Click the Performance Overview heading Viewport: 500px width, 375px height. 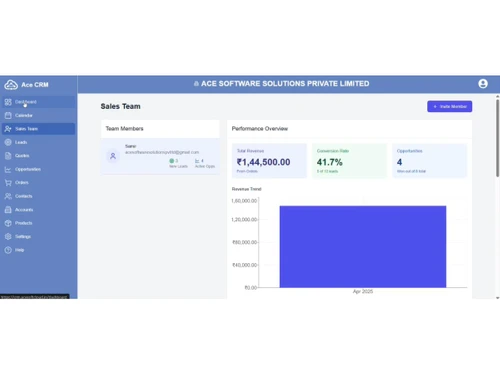(x=260, y=129)
